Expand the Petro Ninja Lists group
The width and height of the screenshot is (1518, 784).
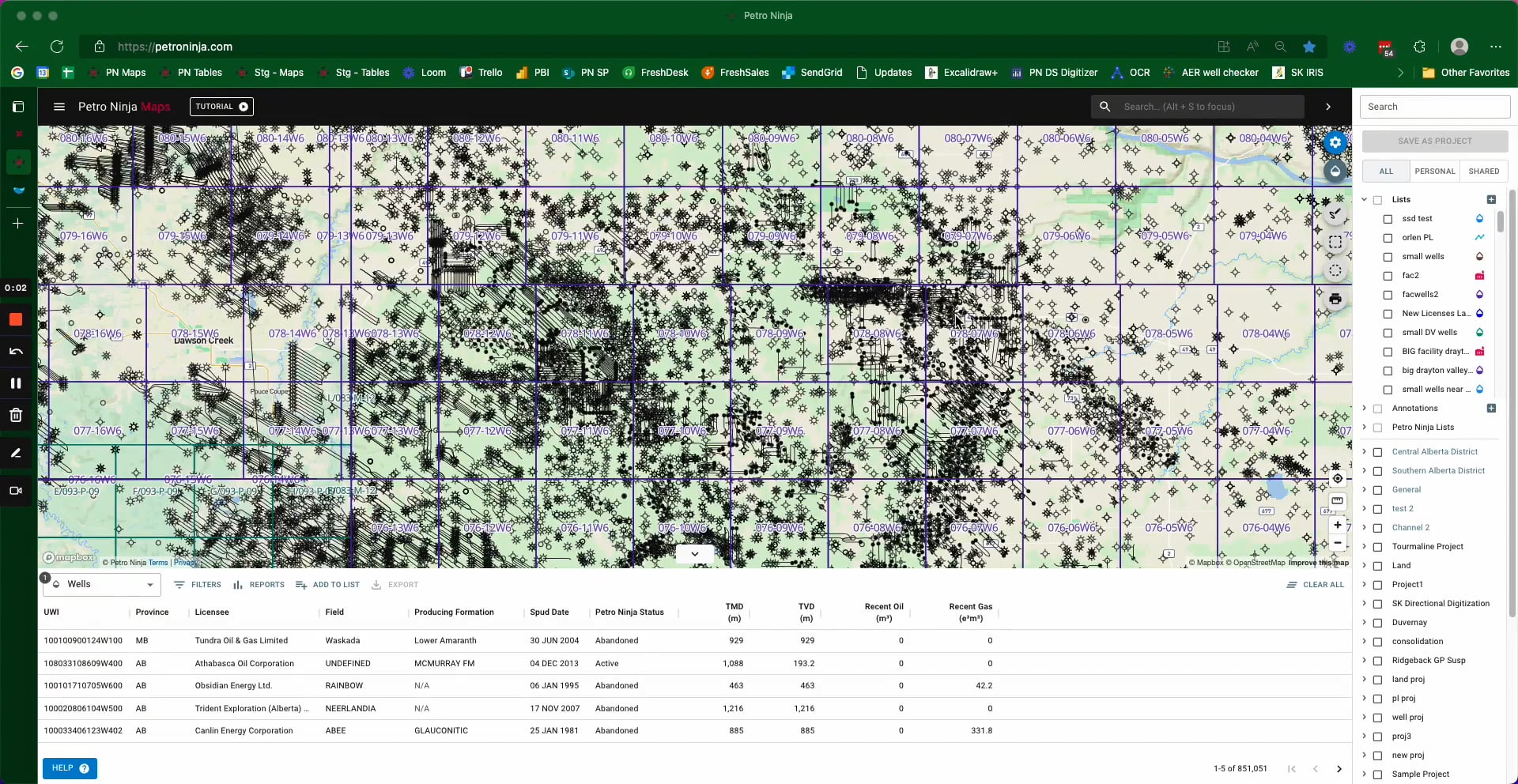(x=1365, y=428)
